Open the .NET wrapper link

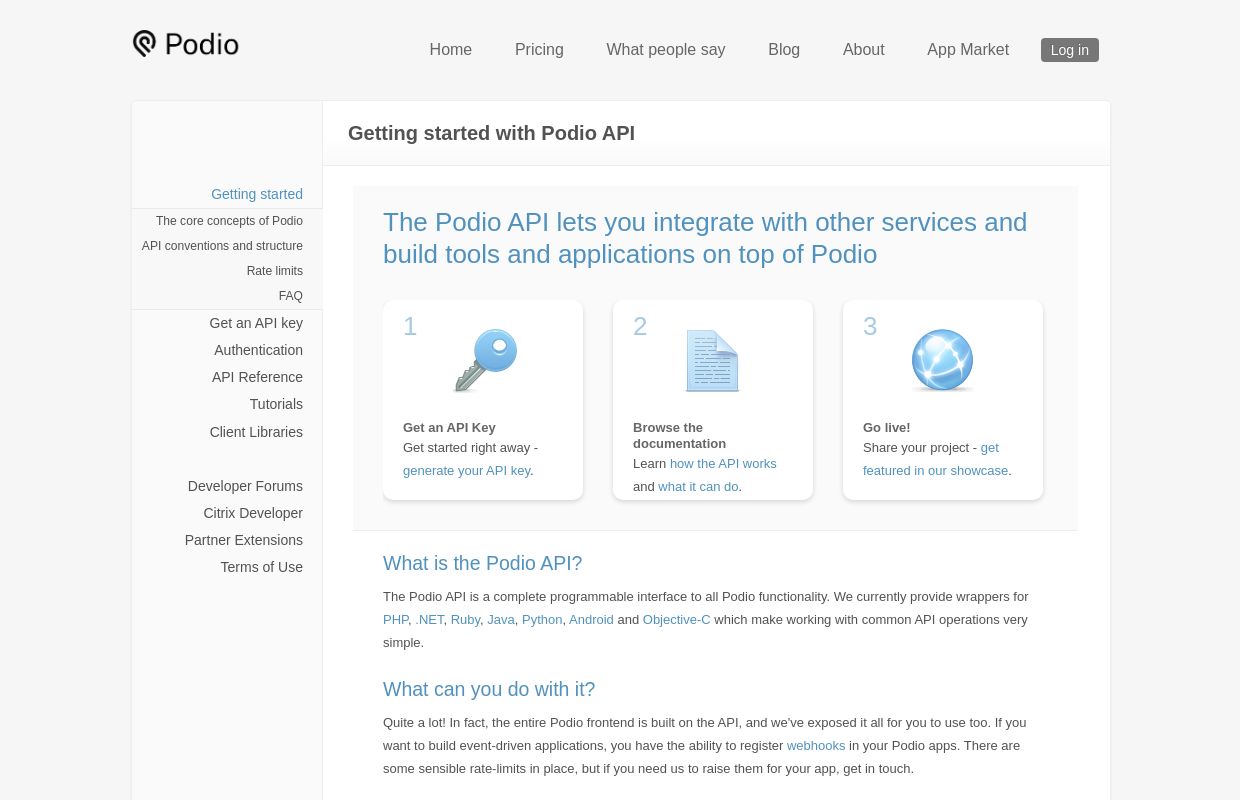point(430,620)
